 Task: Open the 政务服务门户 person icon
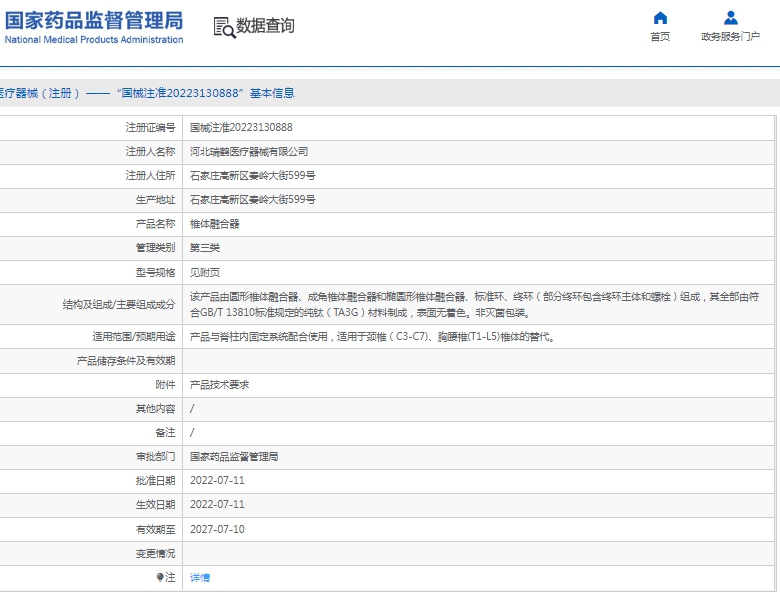pyautogui.click(x=730, y=18)
